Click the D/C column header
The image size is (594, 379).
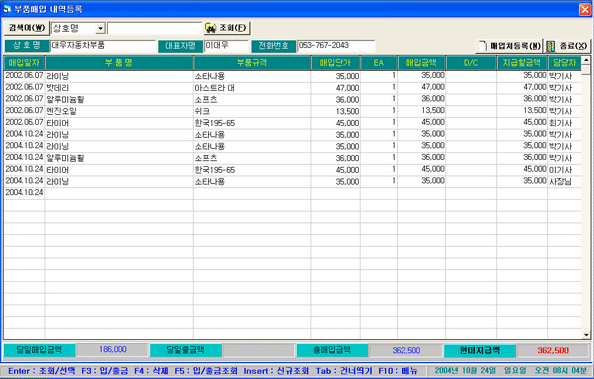click(471, 63)
